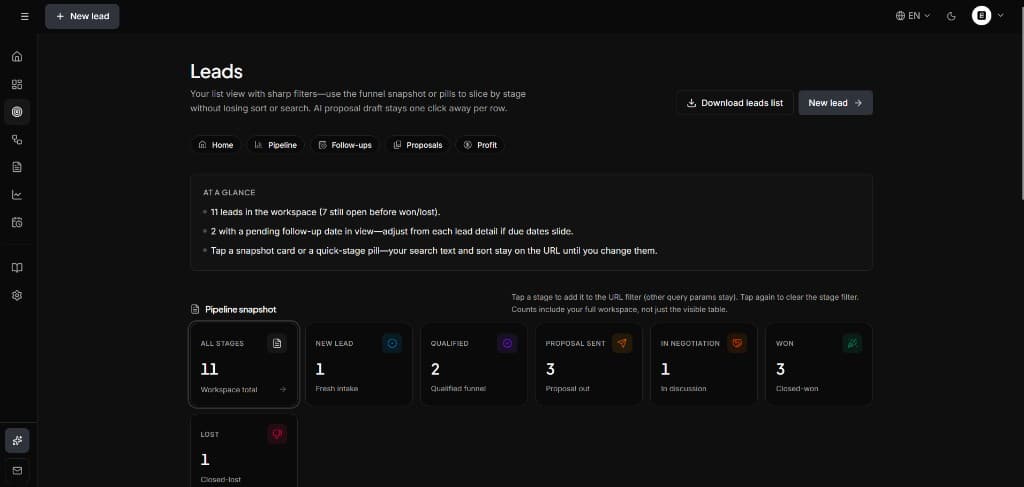Select the Pipeline quick-nav pill

pyautogui.click(x=276, y=145)
